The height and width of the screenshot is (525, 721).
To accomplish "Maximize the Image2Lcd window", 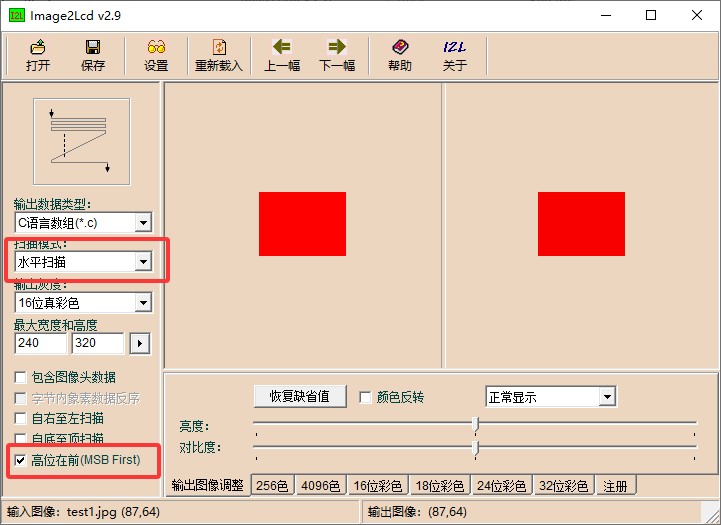I will coord(651,15).
